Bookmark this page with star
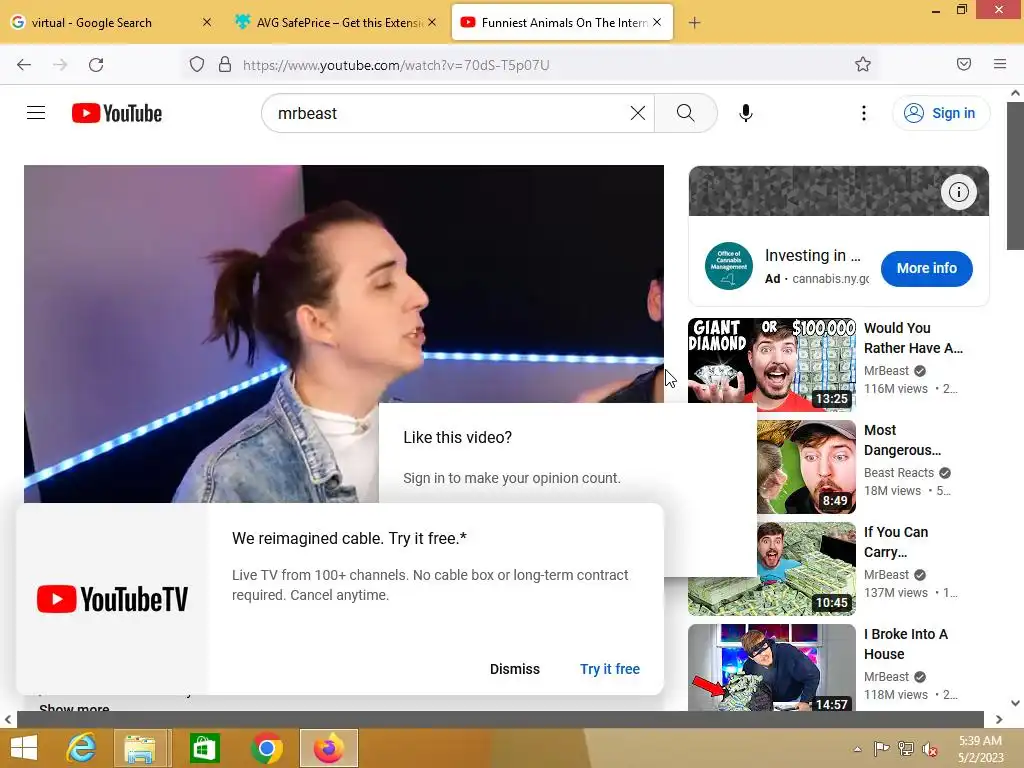The height and width of the screenshot is (768, 1024). pyautogui.click(x=863, y=64)
